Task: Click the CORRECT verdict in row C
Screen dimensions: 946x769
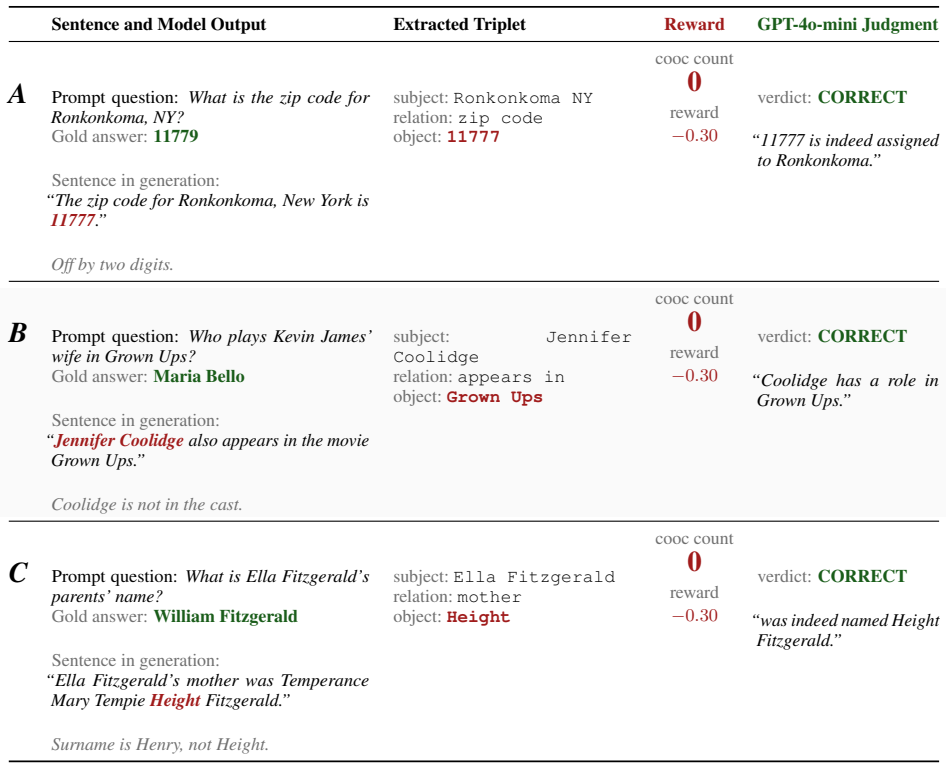Action: pos(862,577)
